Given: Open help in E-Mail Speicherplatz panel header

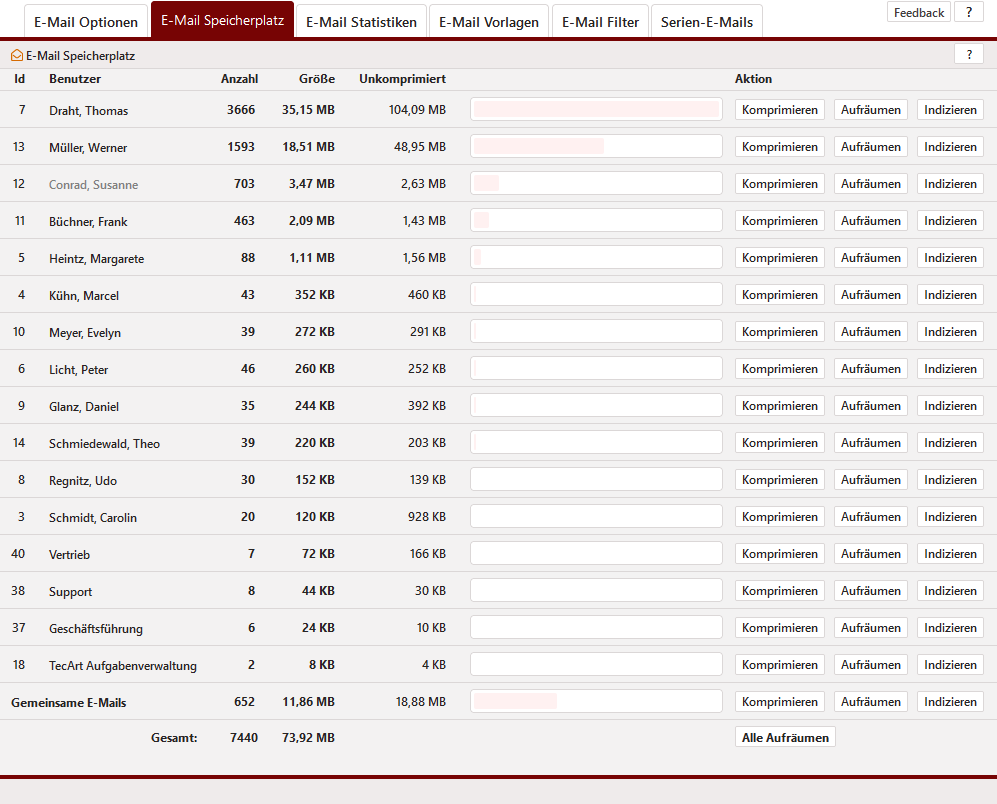Looking at the screenshot, I should pos(968,54).
